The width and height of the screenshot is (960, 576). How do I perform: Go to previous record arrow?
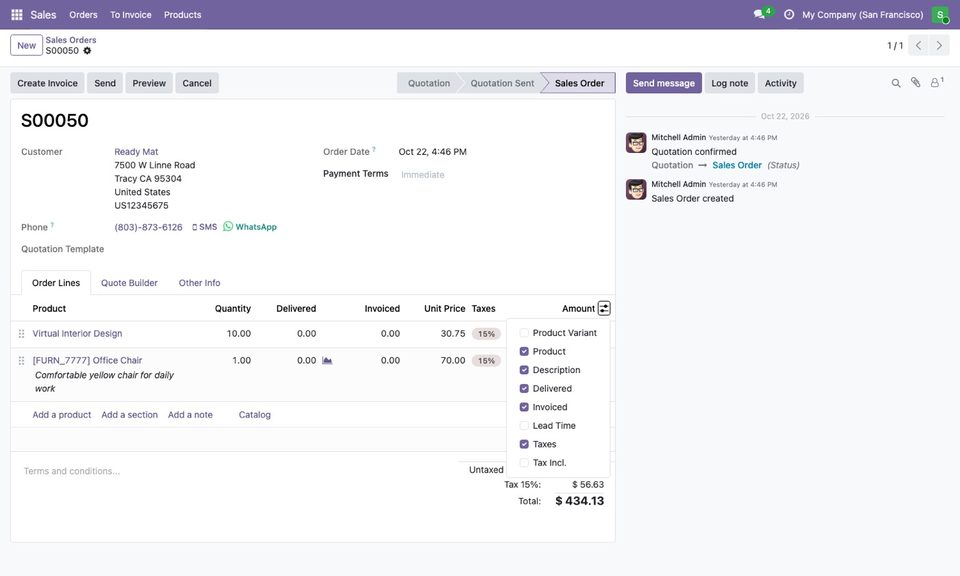click(918, 45)
